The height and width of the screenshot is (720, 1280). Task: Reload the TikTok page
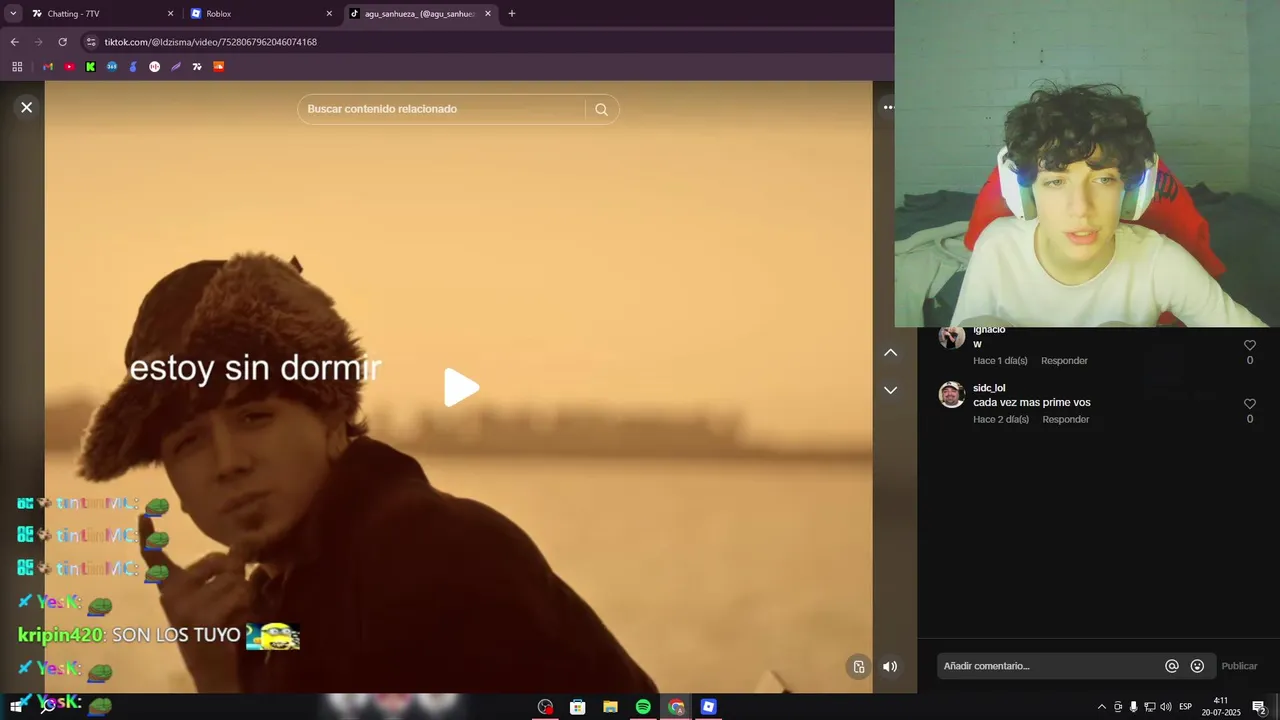point(62,42)
